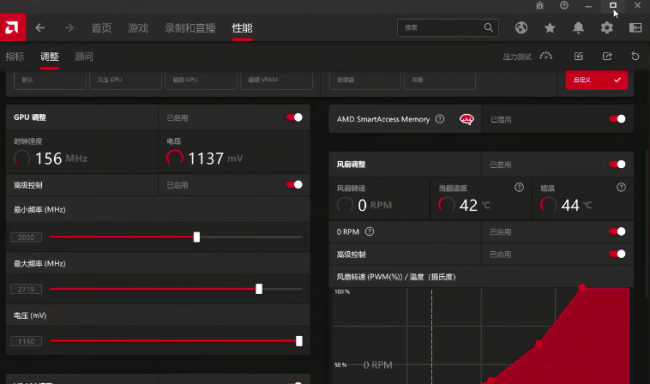Open favorites star icon
Viewport: 650px width, 384px height.
(x=550, y=28)
